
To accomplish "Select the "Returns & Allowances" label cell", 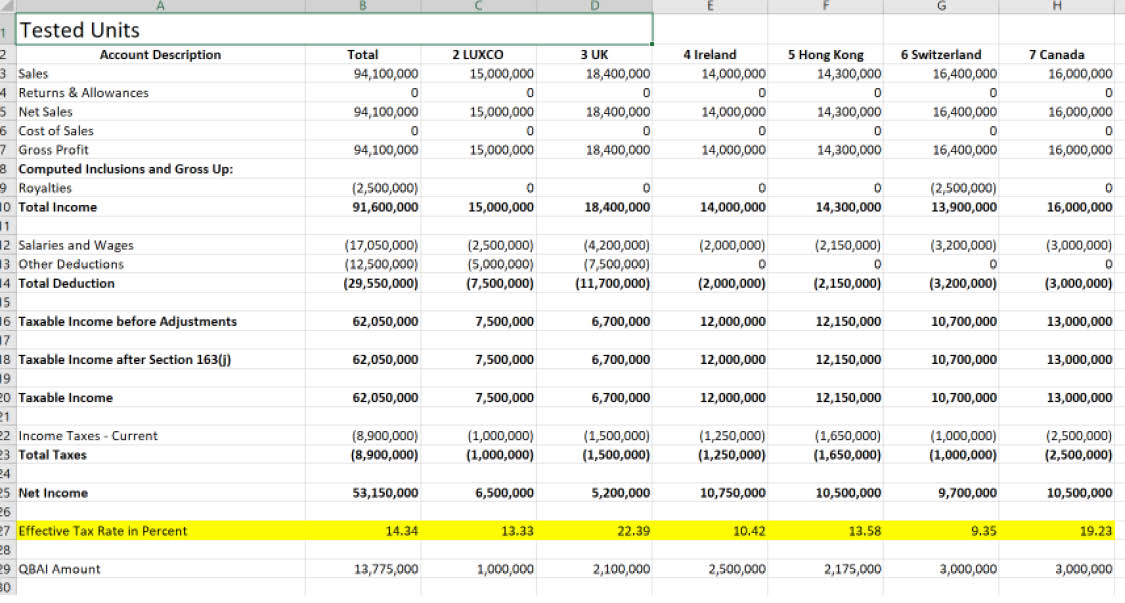I will [160, 93].
